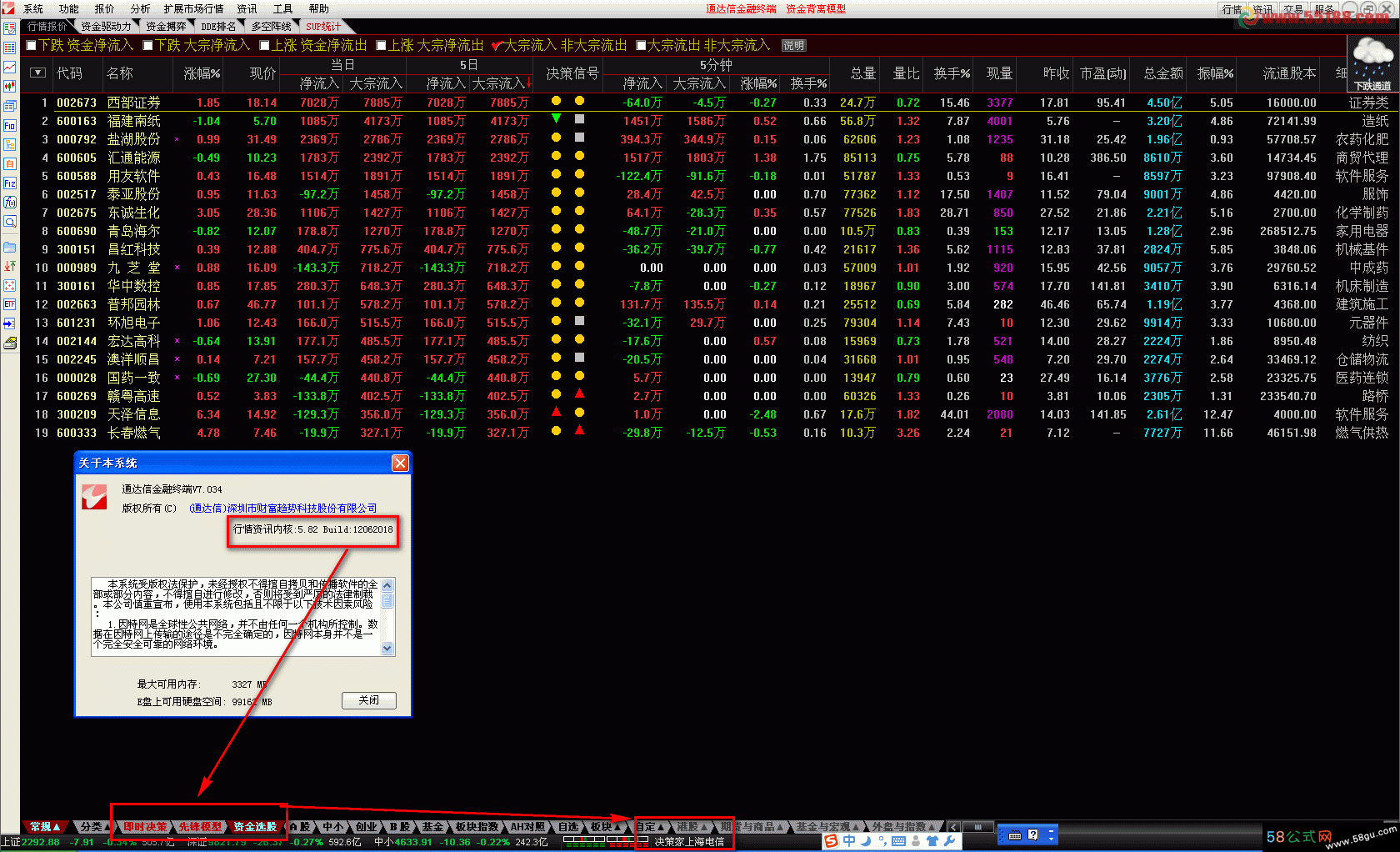Viewport: 1400px width, 852px height.
Task: Open language bar options dropdown arrow
Action: (1052, 839)
